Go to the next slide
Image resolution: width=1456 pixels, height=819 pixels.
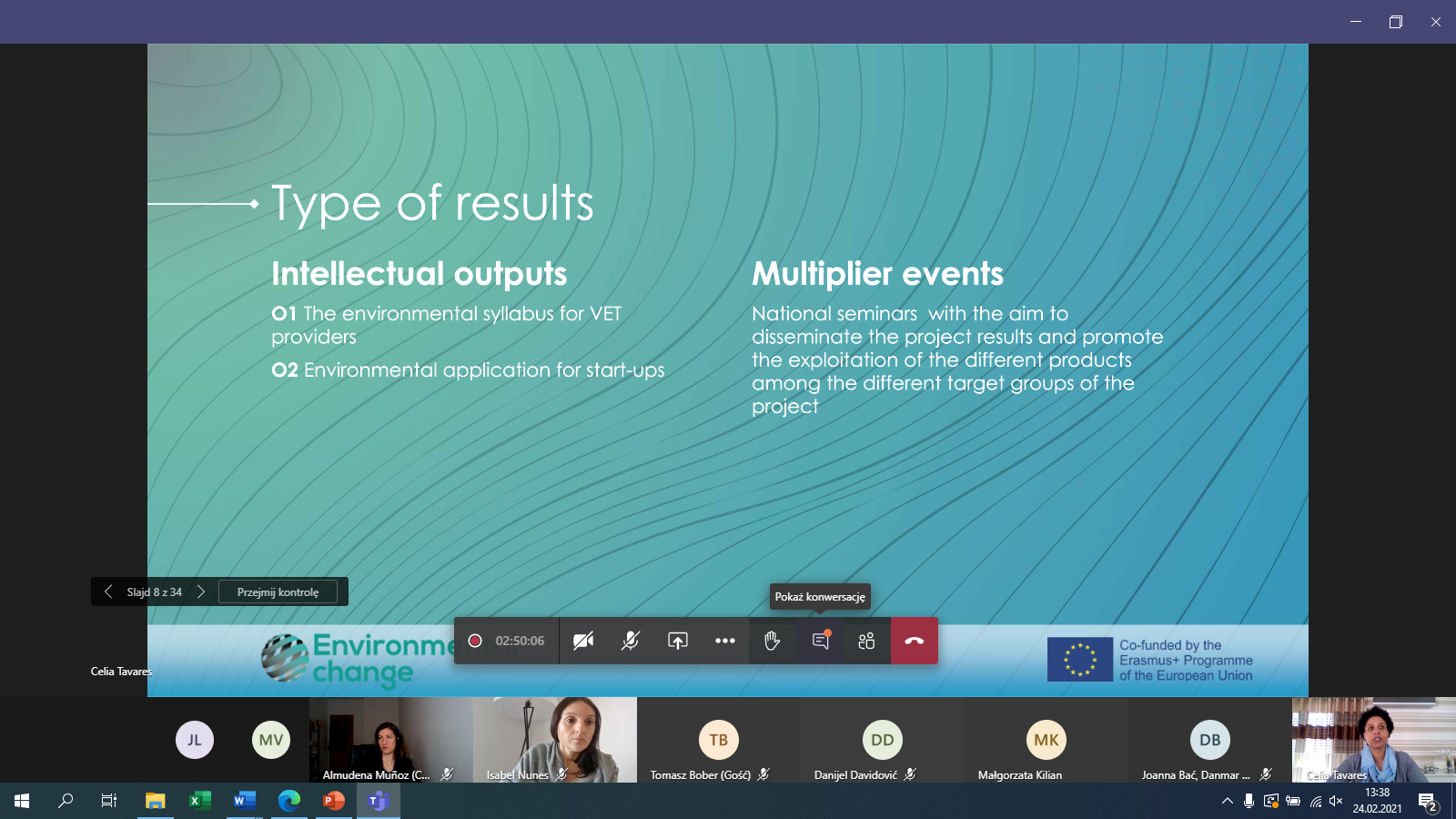[201, 591]
